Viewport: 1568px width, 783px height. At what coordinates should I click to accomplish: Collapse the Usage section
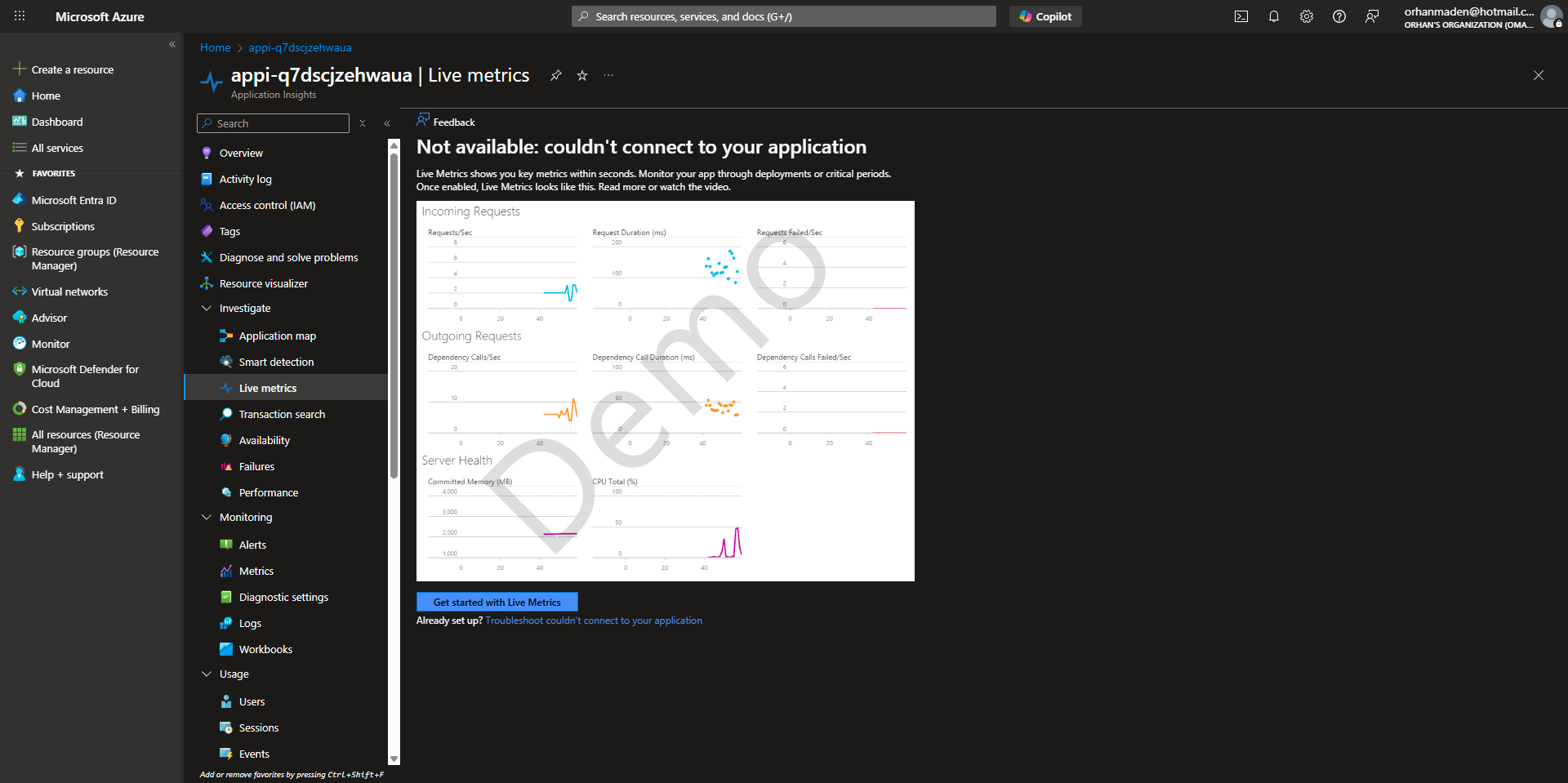[x=207, y=674]
